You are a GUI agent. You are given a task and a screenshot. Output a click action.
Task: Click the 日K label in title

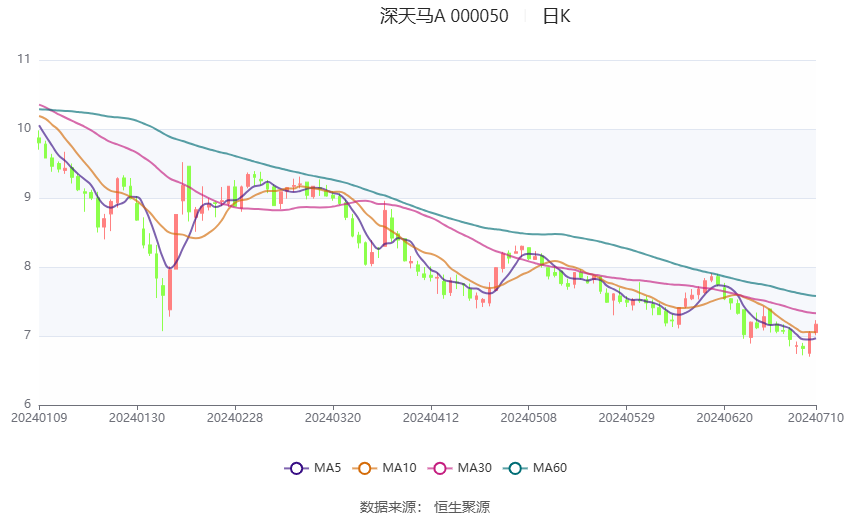click(556, 16)
